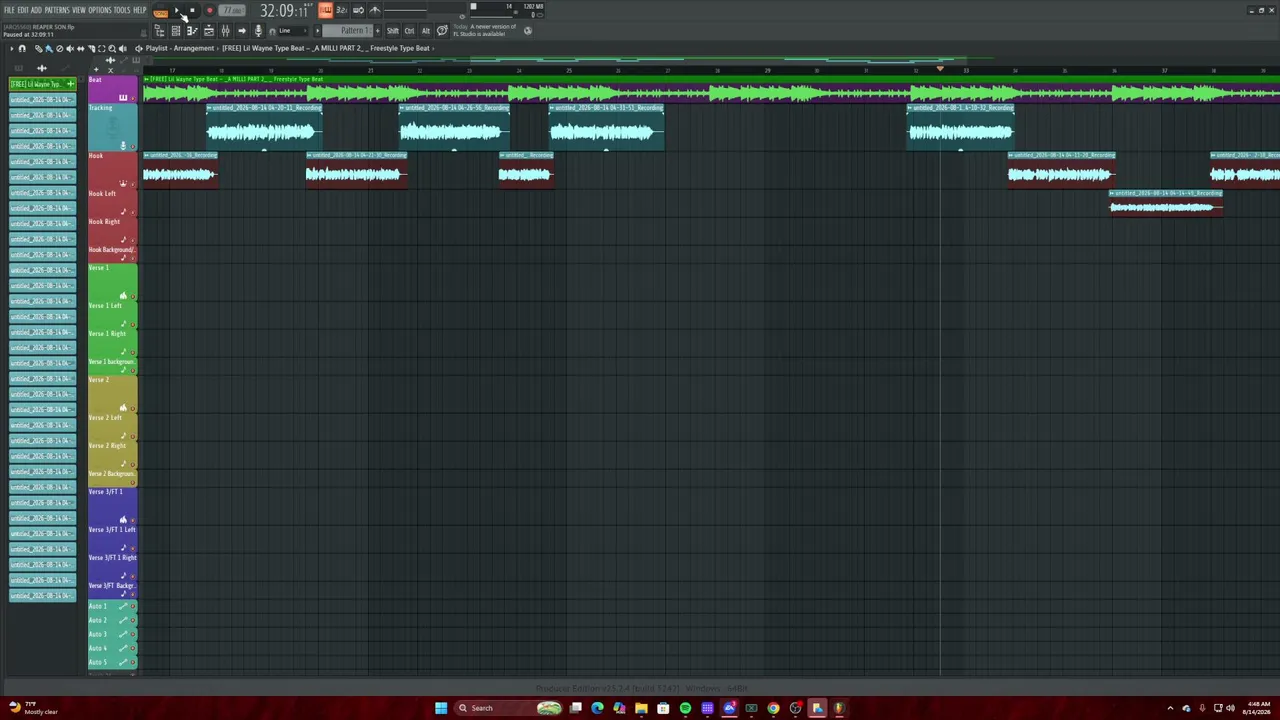Viewport: 1280px width, 720px height.
Task: Click the plus button beside Pattern 1
Action: pos(378,31)
